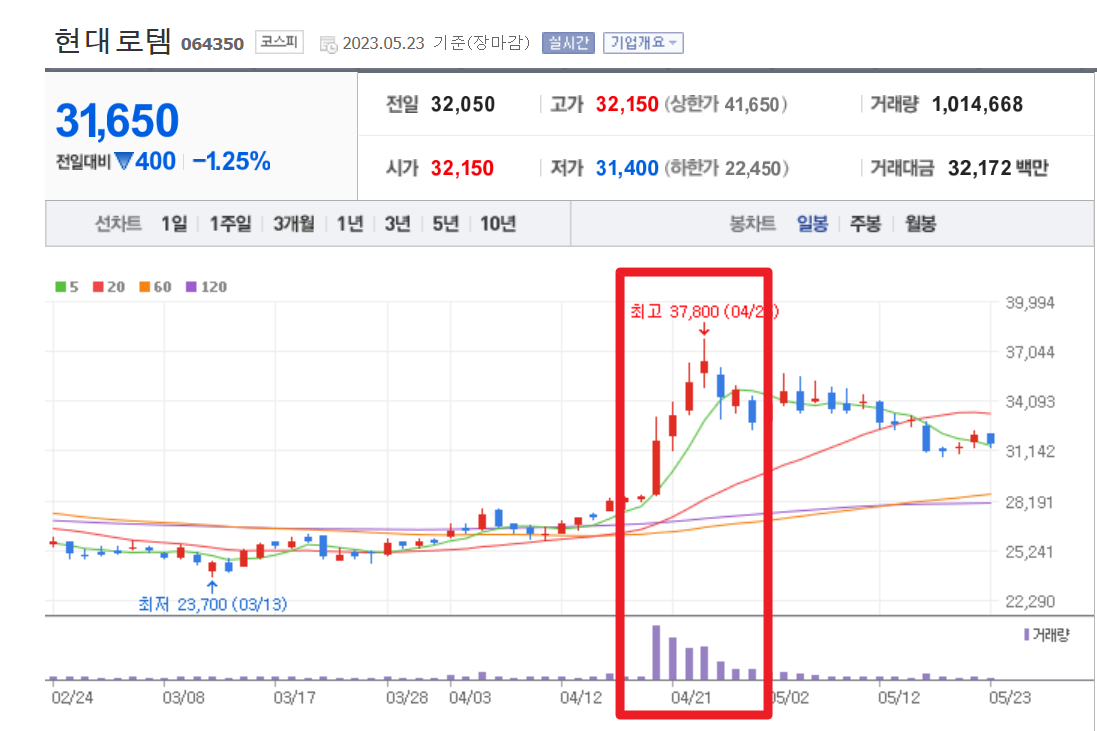Viewport: 1097px width, 731px height.
Task: Click the purple 120-day moving average legend
Action: pos(206,287)
